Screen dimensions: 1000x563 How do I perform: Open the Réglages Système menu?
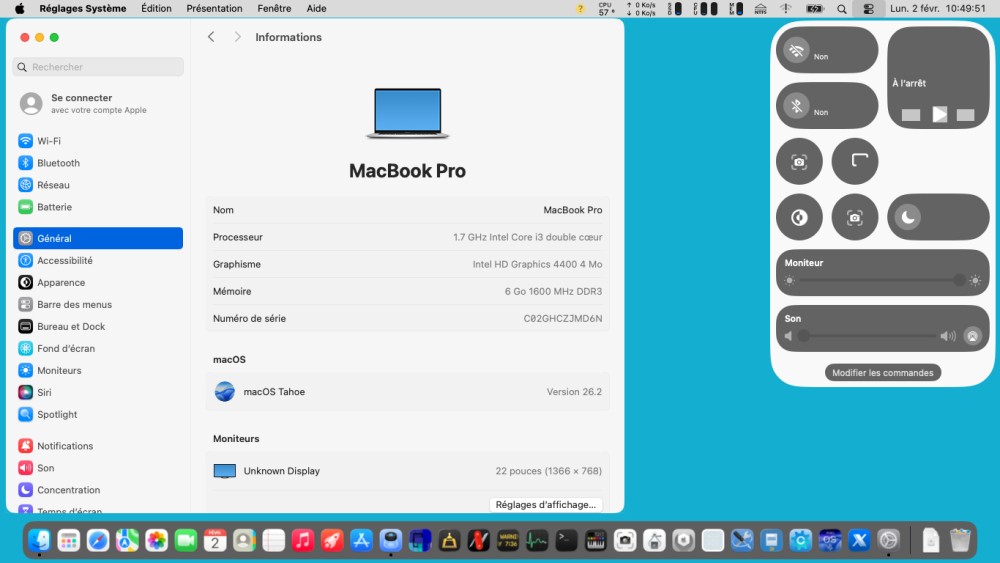83,8
